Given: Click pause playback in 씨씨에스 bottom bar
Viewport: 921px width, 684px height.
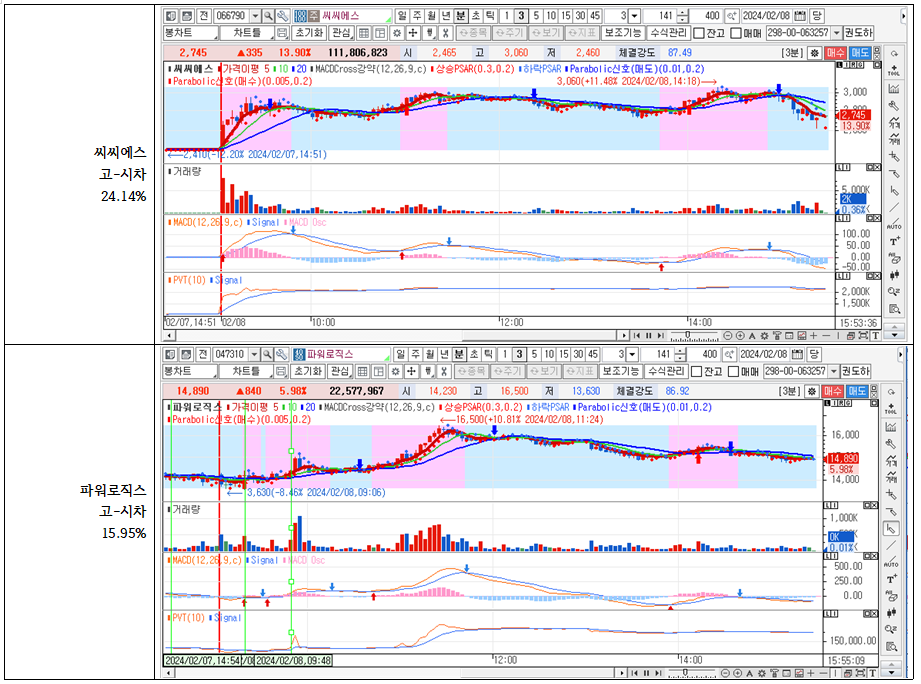Looking at the screenshot, I should point(648,336).
